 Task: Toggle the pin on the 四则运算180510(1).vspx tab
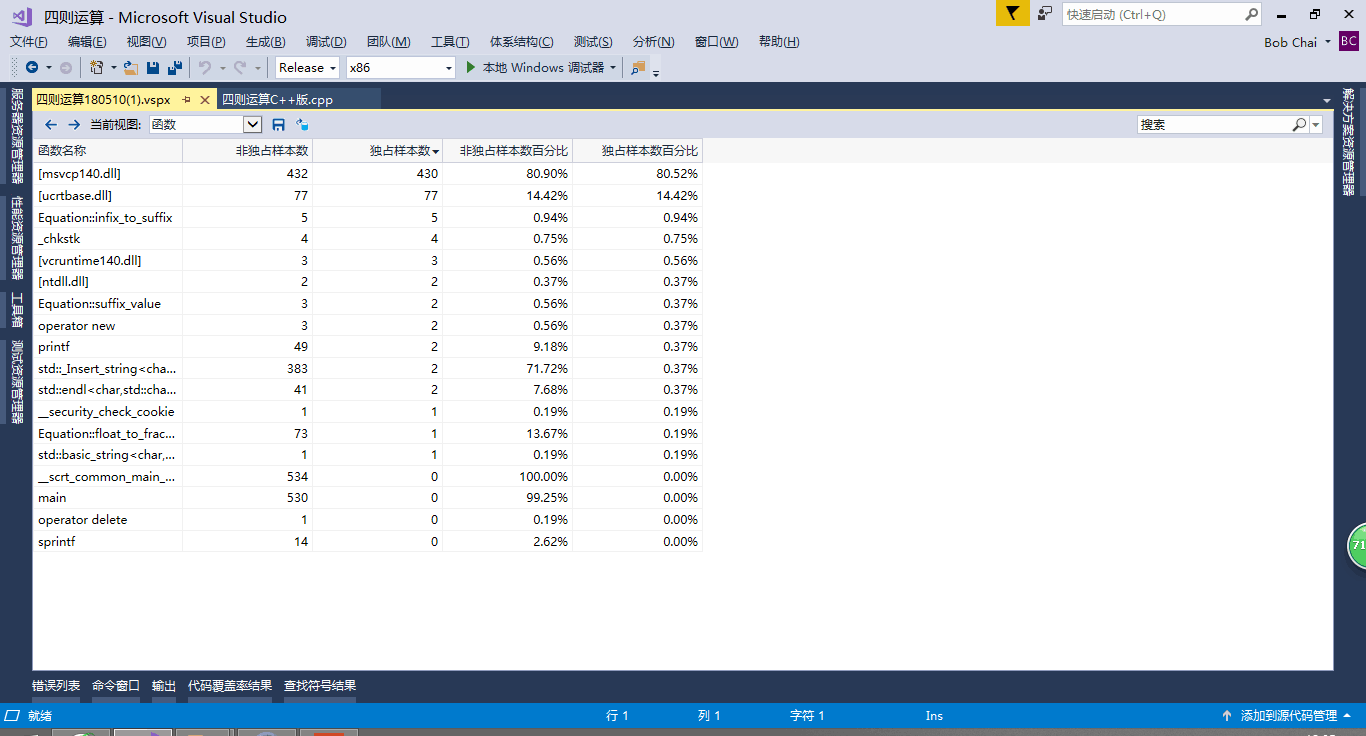(187, 100)
